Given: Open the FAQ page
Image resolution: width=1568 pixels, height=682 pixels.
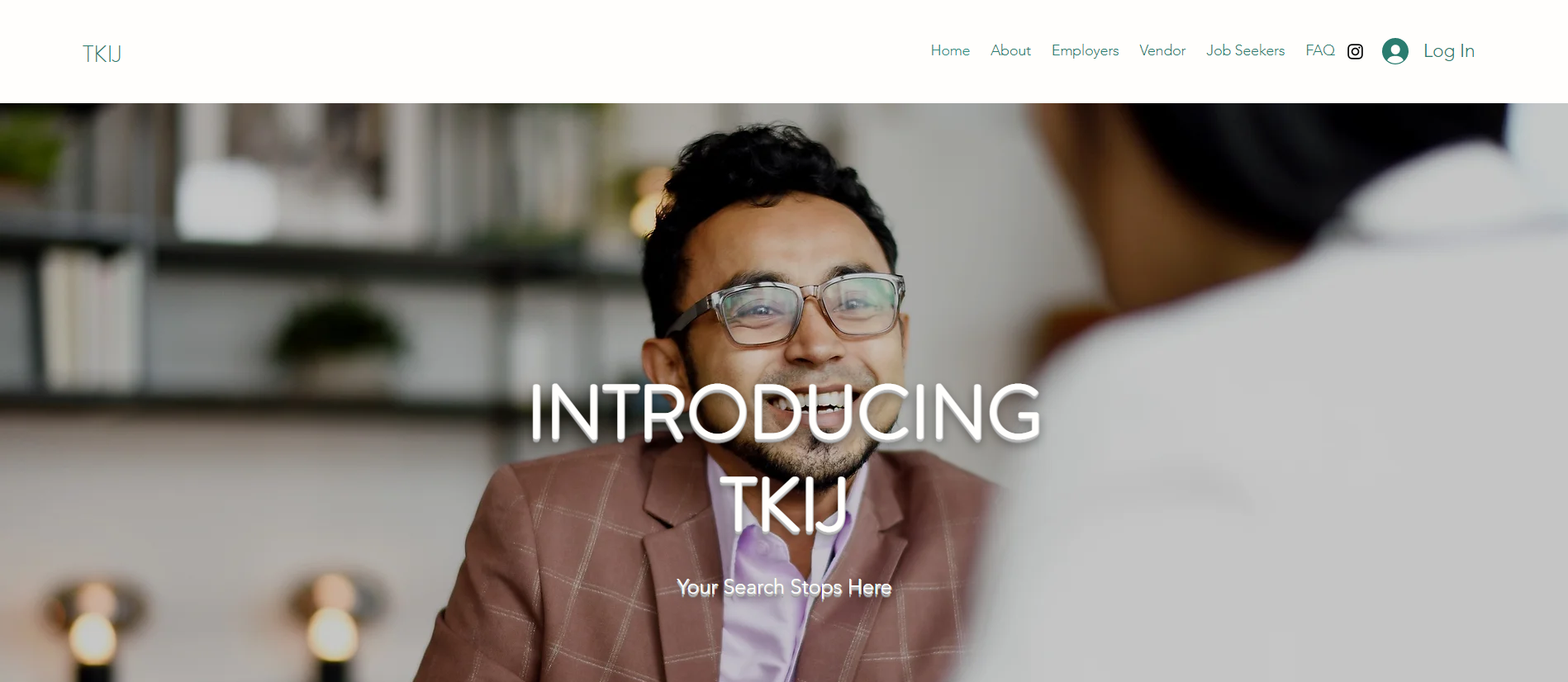Looking at the screenshot, I should (1320, 50).
